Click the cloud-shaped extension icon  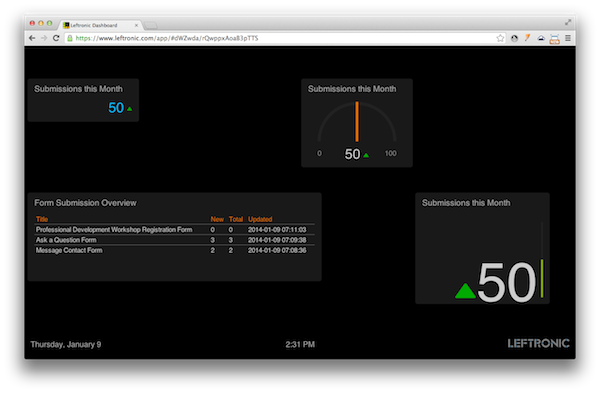pos(541,38)
